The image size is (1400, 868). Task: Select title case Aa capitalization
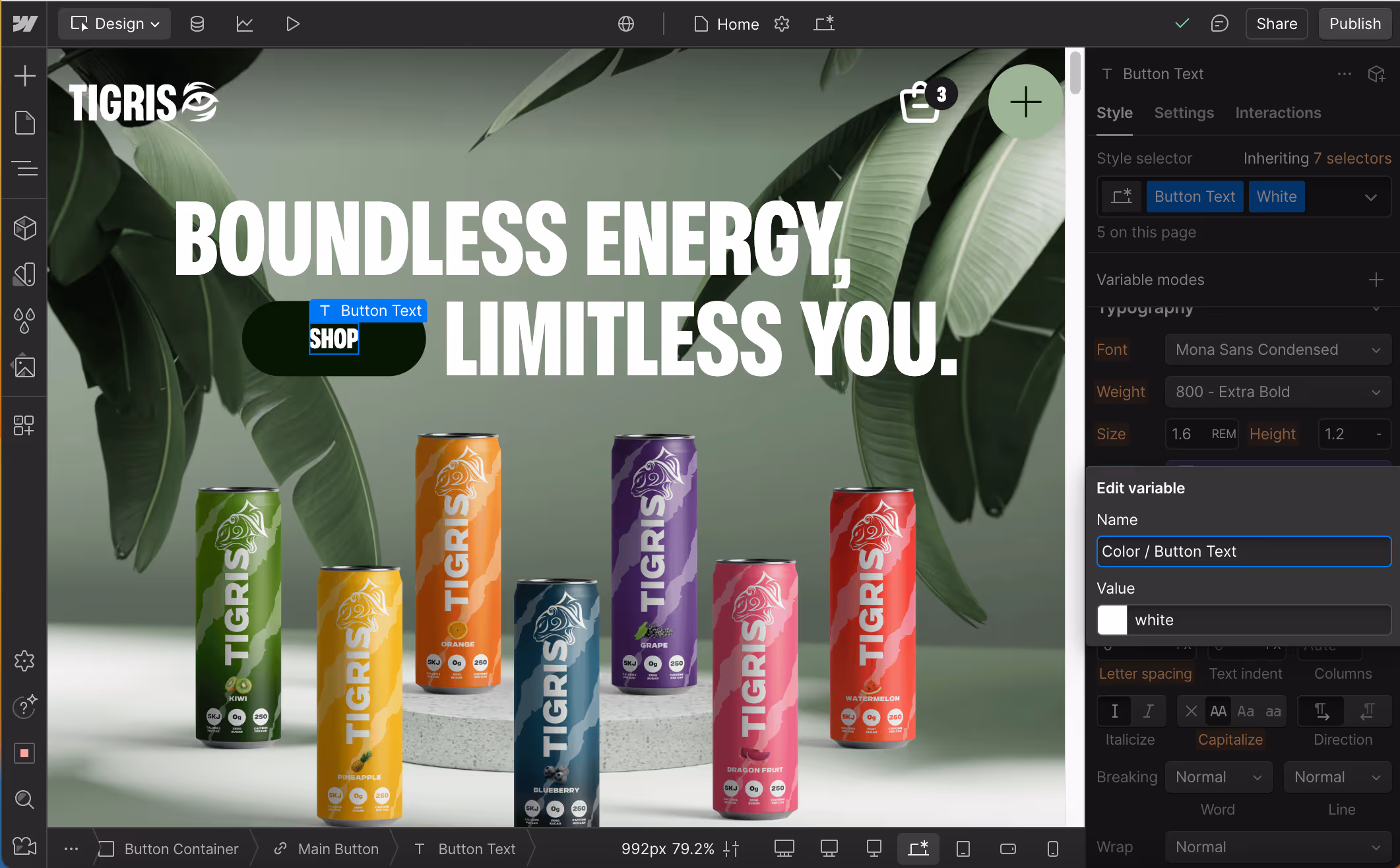pyautogui.click(x=1246, y=711)
